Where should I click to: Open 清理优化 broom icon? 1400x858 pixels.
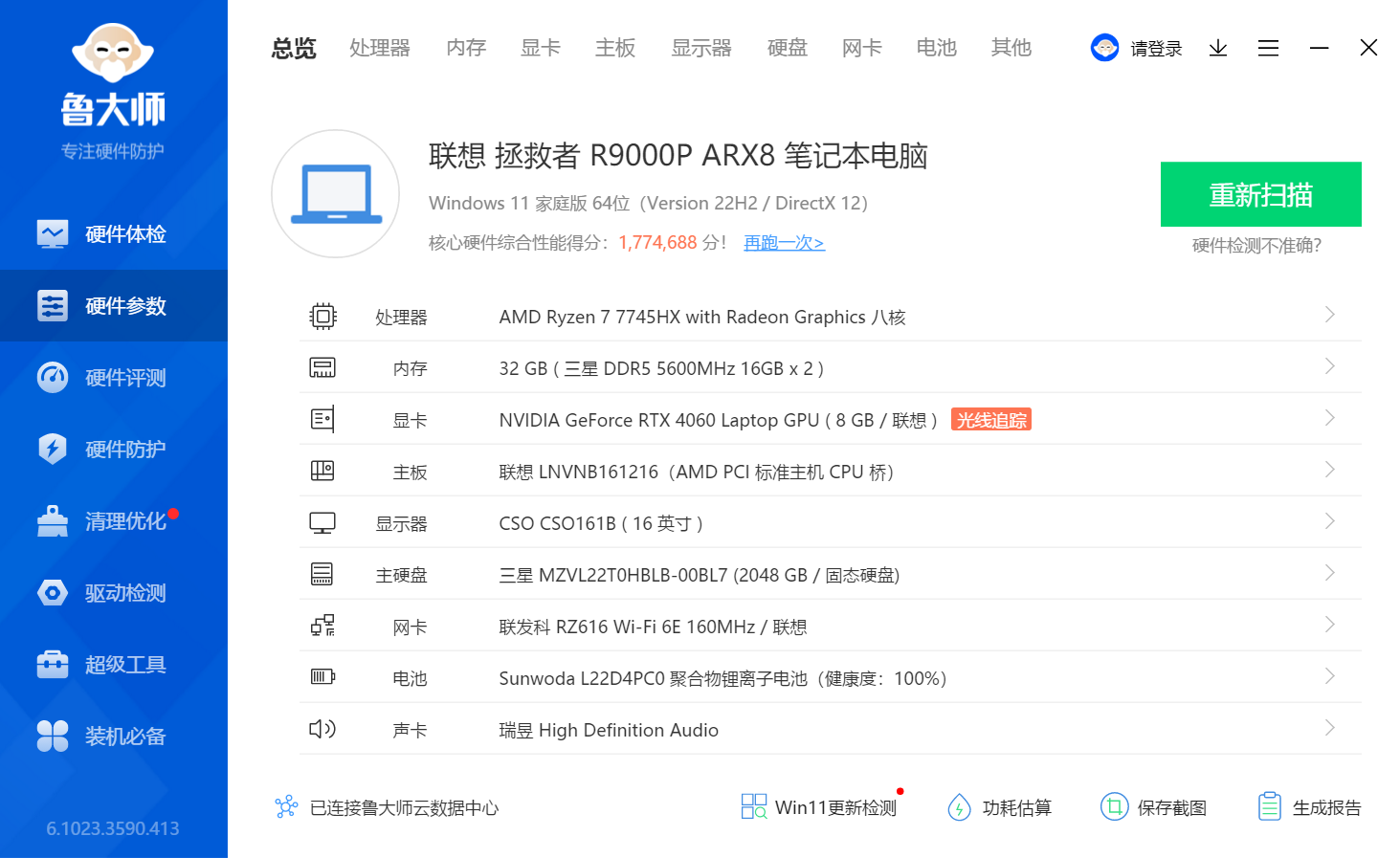(53, 521)
